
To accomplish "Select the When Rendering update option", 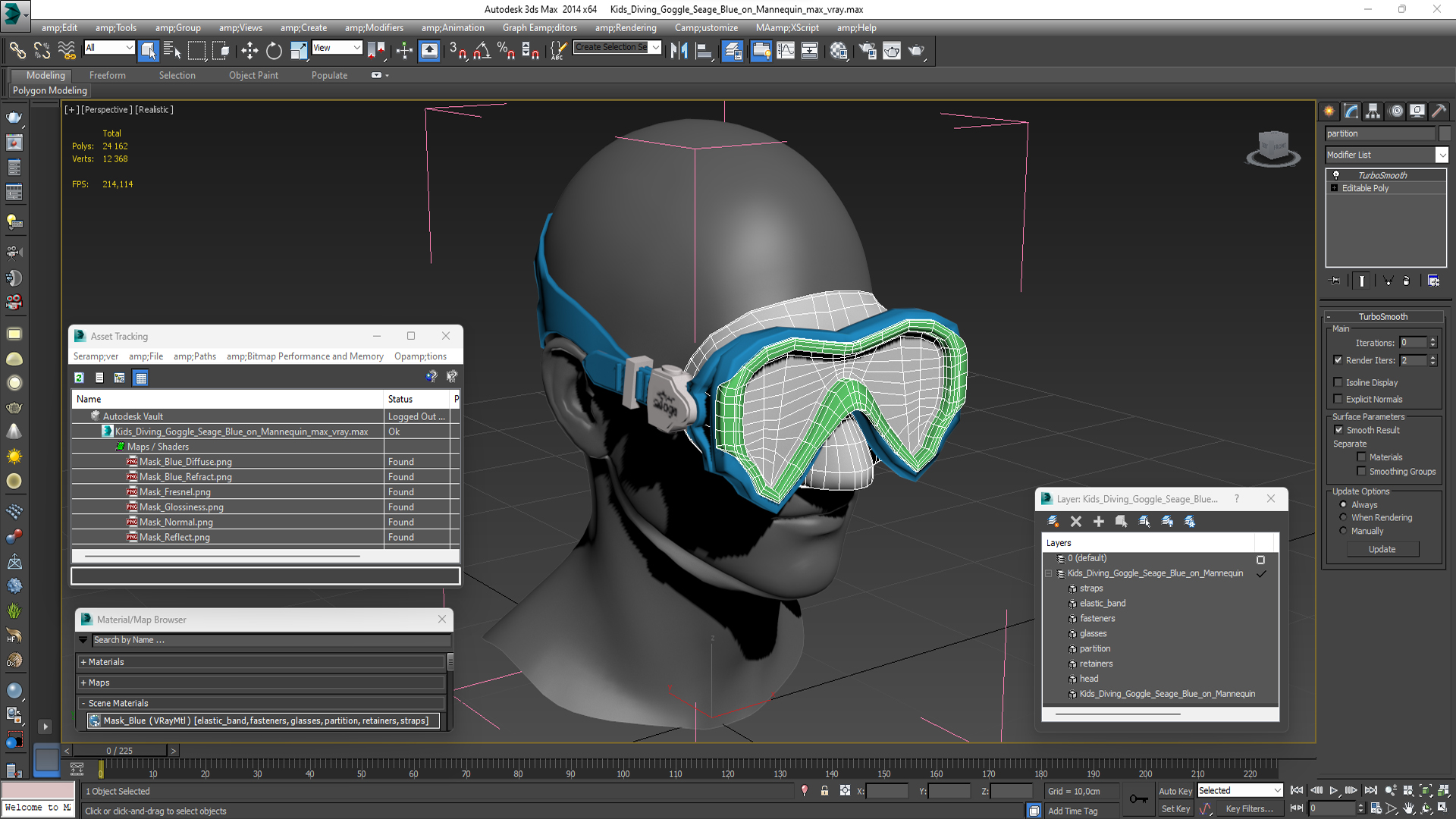I will point(1343,517).
